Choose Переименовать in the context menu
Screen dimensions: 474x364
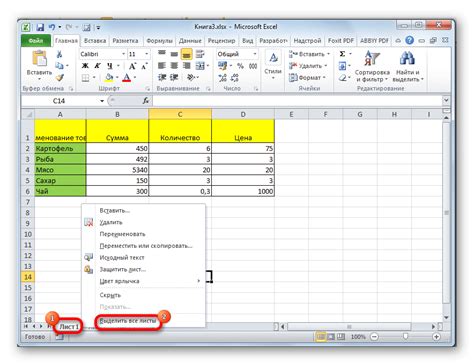tap(122, 234)
